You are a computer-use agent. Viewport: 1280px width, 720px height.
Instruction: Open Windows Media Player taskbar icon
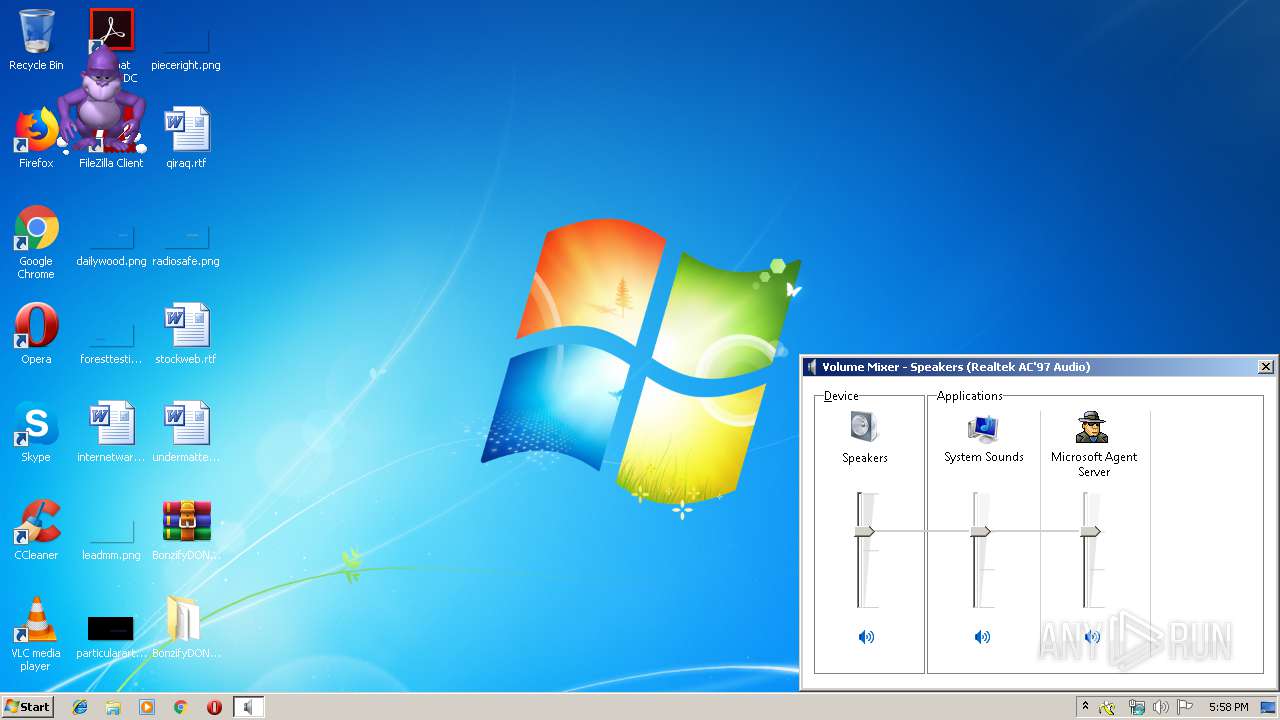[147, 707]
